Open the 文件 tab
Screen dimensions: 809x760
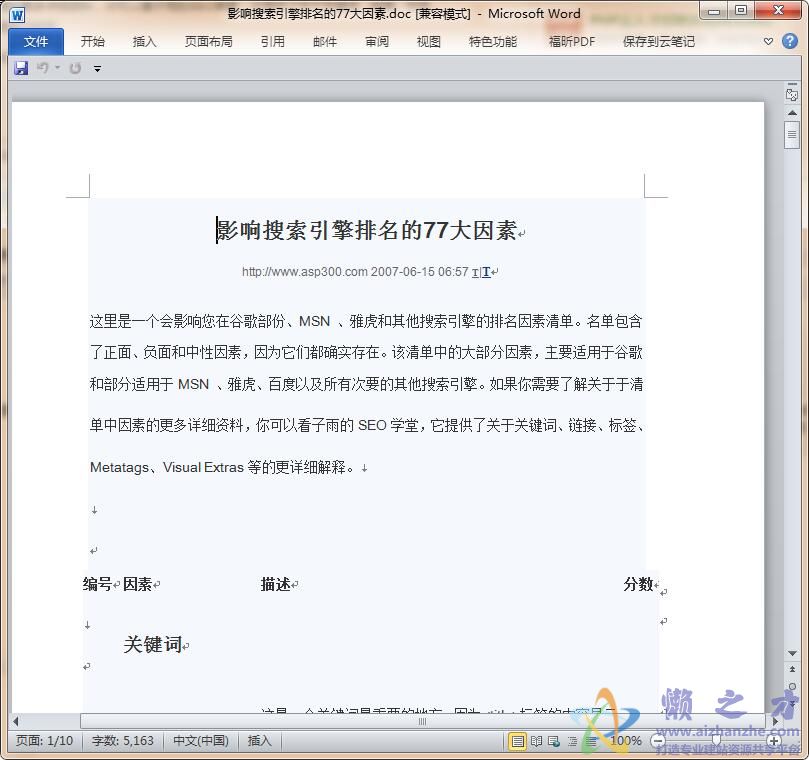click(x=35, y=41)
